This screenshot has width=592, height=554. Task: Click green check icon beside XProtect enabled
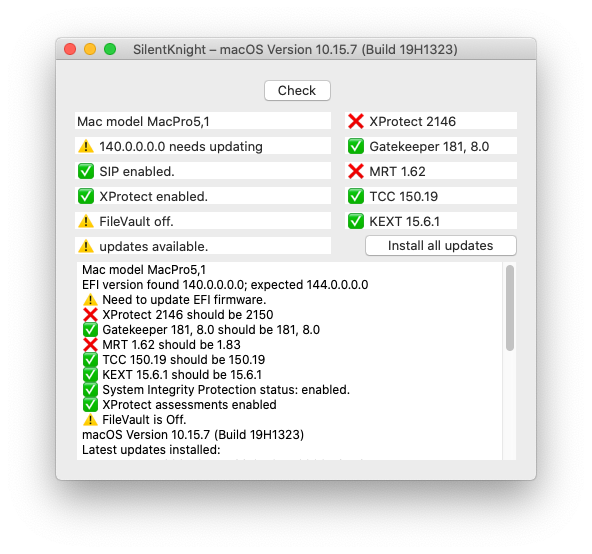(x=86, y=196)
